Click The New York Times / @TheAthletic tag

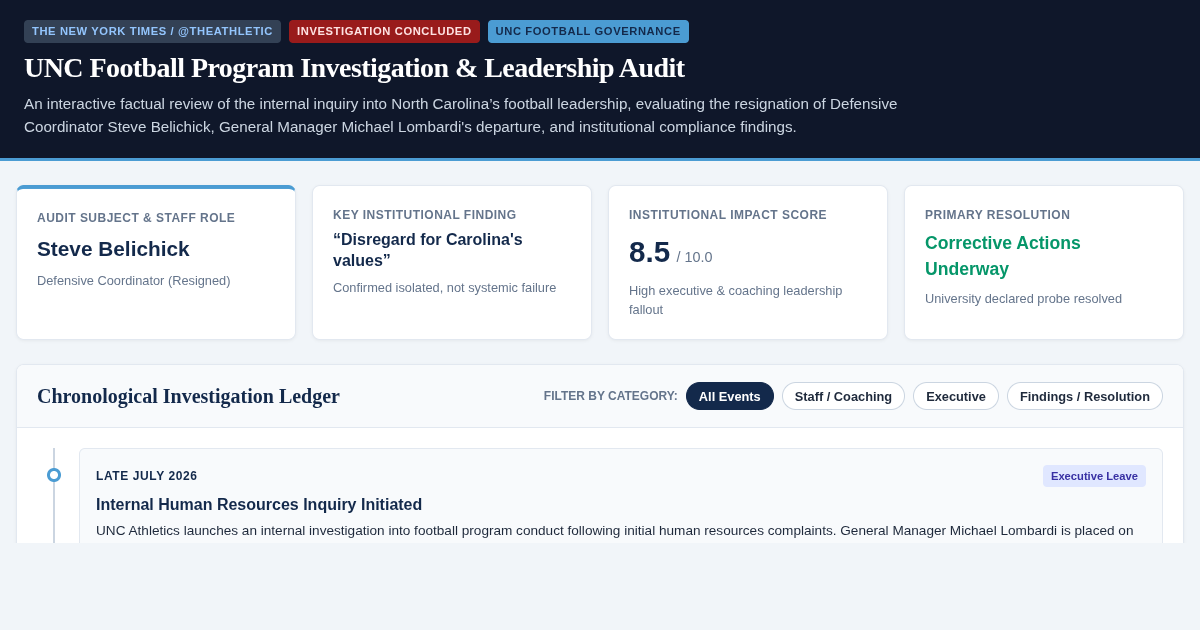pyautogui.click(x=152, y=31)
